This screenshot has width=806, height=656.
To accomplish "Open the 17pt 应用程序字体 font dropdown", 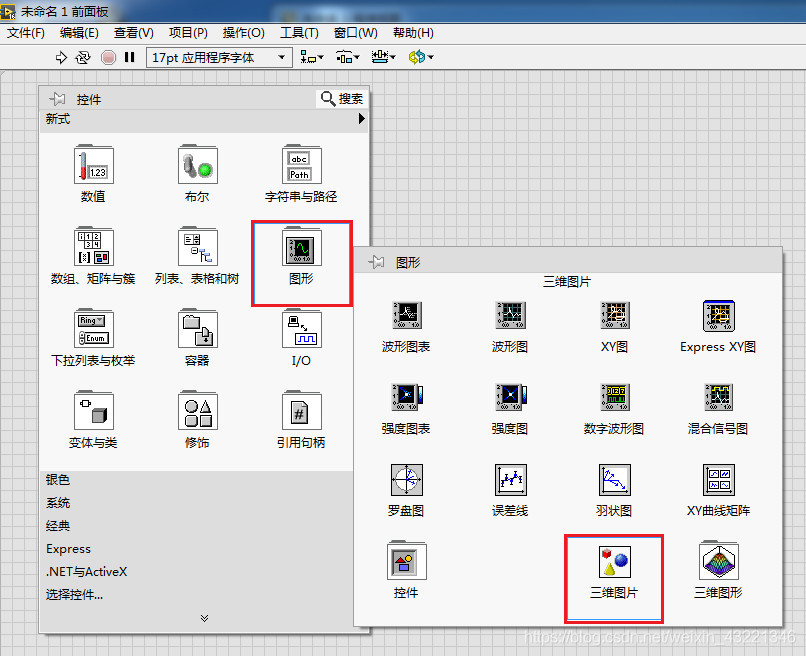I will pos(219,57).
